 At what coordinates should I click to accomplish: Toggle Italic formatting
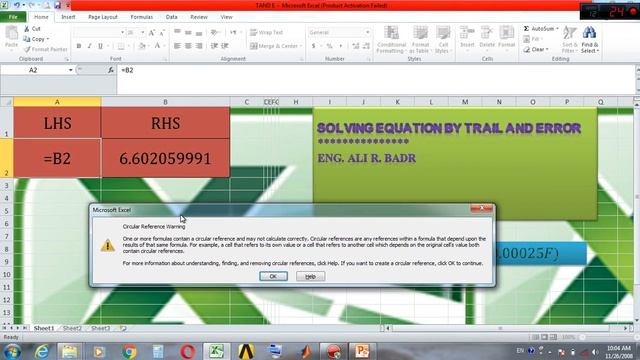pyautogui.click(x=89, y=46)
